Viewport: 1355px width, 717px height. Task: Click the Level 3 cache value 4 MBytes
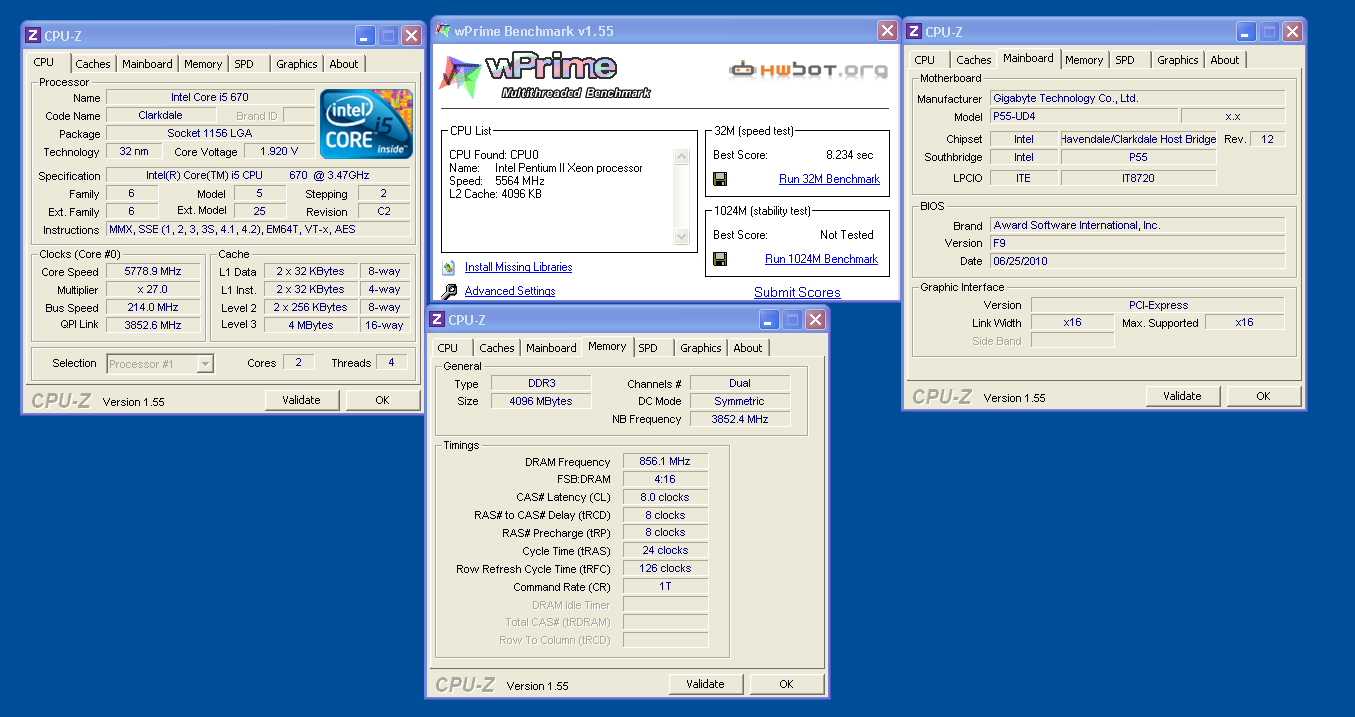pos(310,326)
